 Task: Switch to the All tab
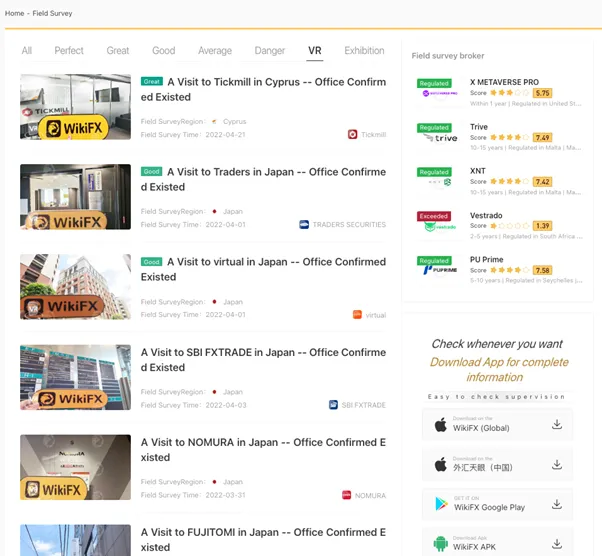26,51
